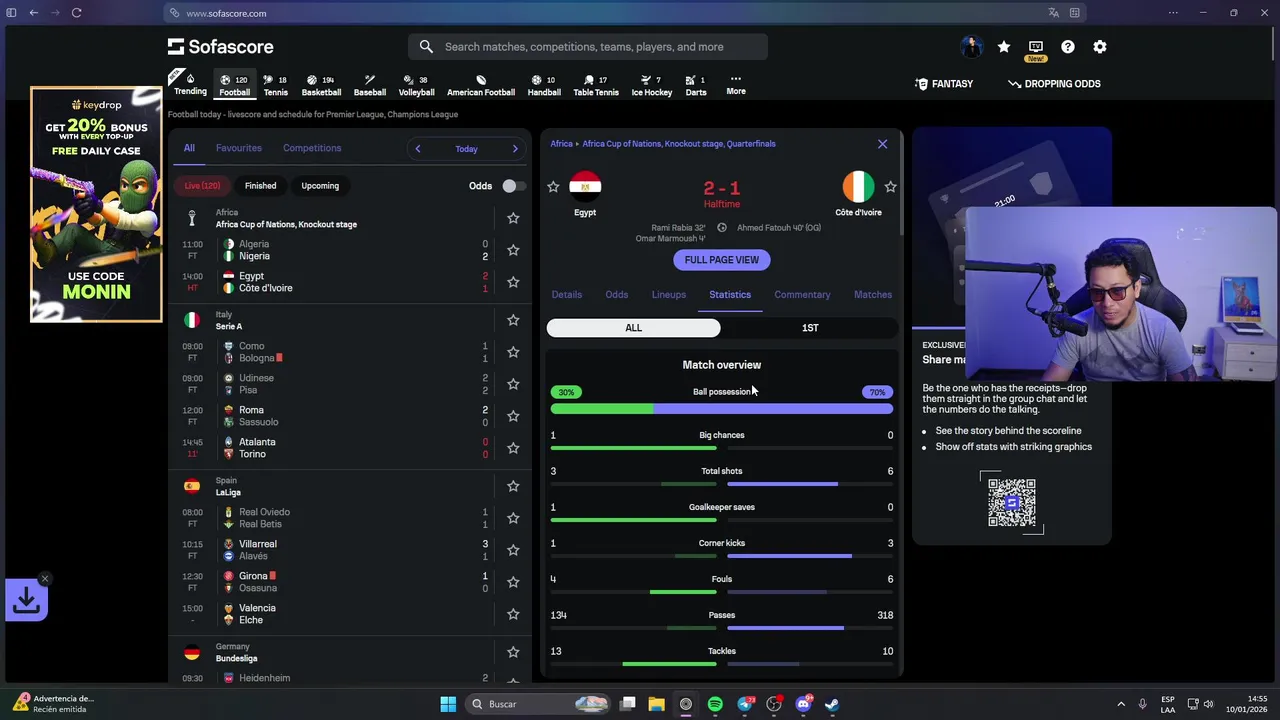Image resolution: width=1280 pixels, height=720 pixels.
Task: Open the Sofascore favourites star in header
Action: coord(1004,47)
